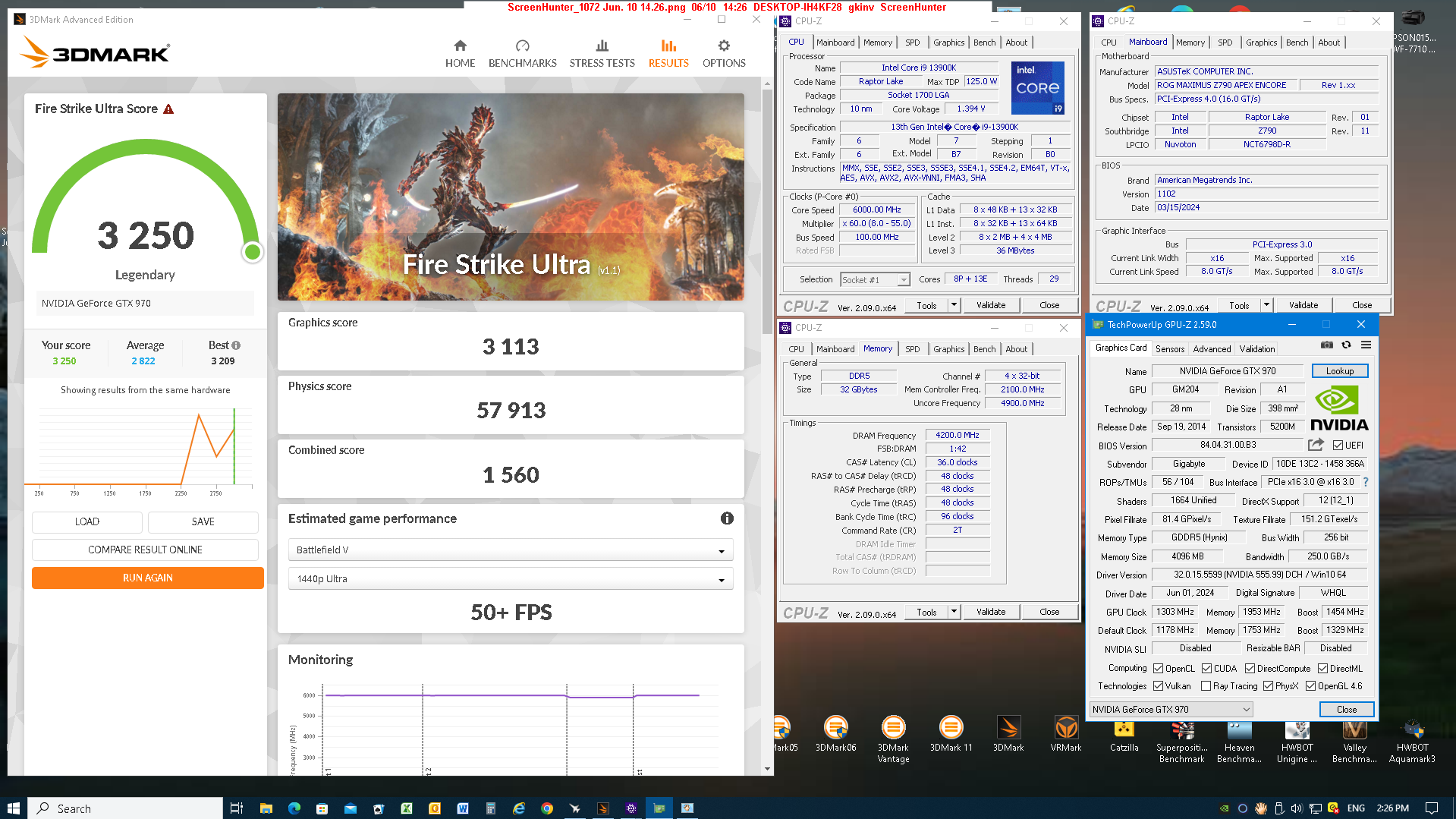This screenshot has height=819, width=1456.
Task: Take GPU-Z screenshot with camera icon
Action: coord(1326,345)
